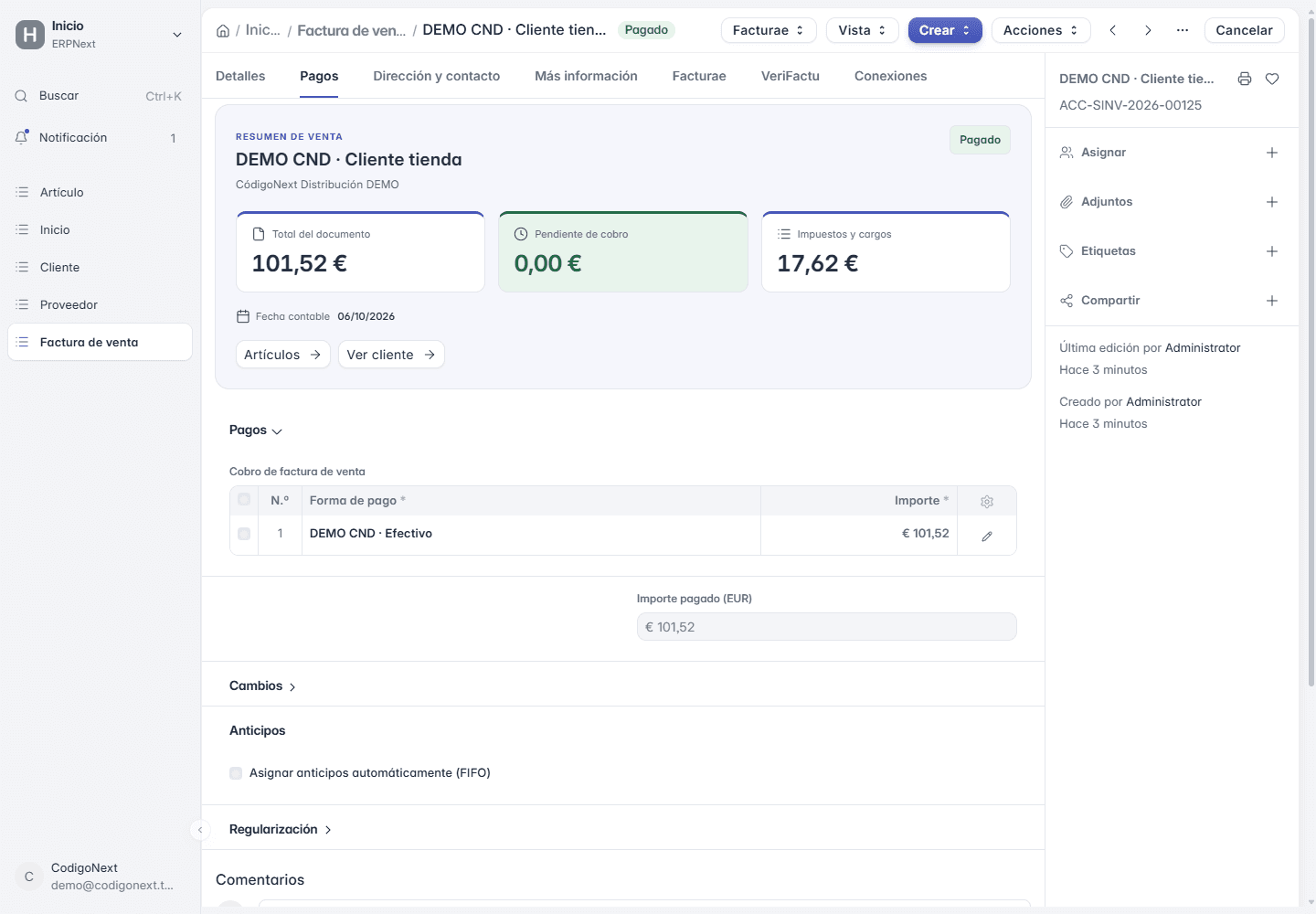1316x914 pixels.
Task: Open Cliente in the sidebar
Action: (x=100, y=268)
